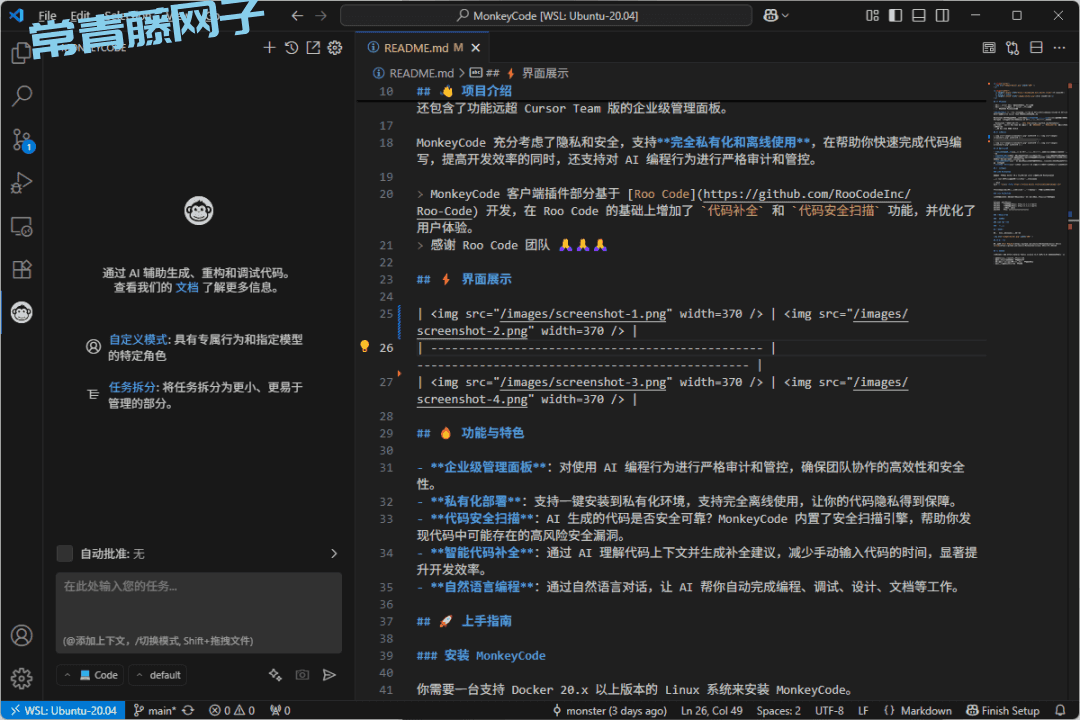Open the Search view in activity bar
The width and height of the screenshot is (1080, 720).
21,96
